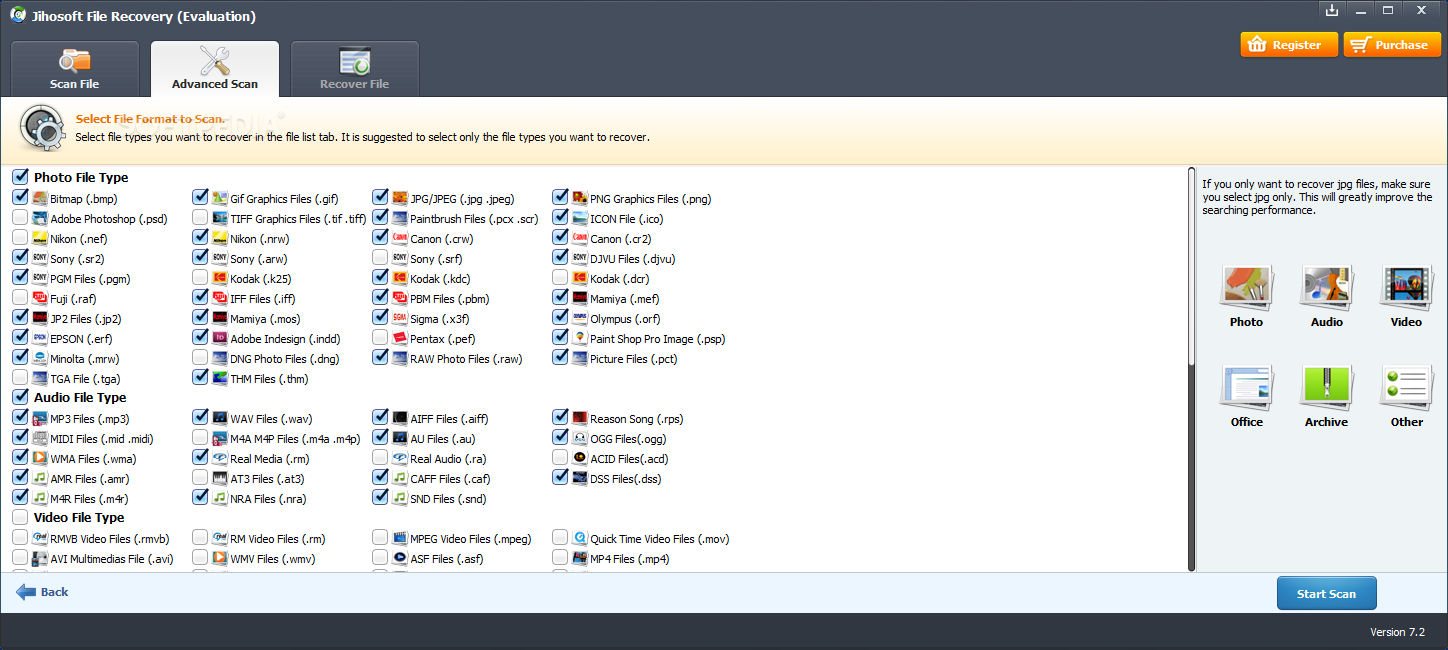Screen dimensions: 1448x650
Task: Toggle the Photo File Type checkbox
Action: point(20,177)
